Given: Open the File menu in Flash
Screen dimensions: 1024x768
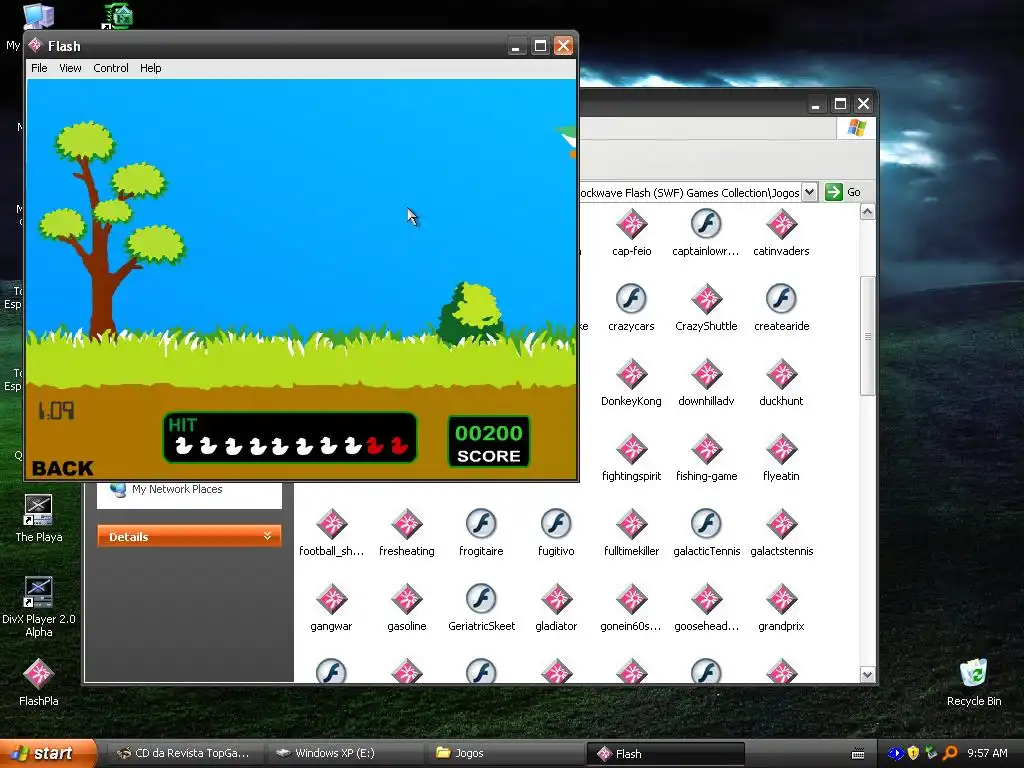Looking at the screenshot, I should (39, 68).
